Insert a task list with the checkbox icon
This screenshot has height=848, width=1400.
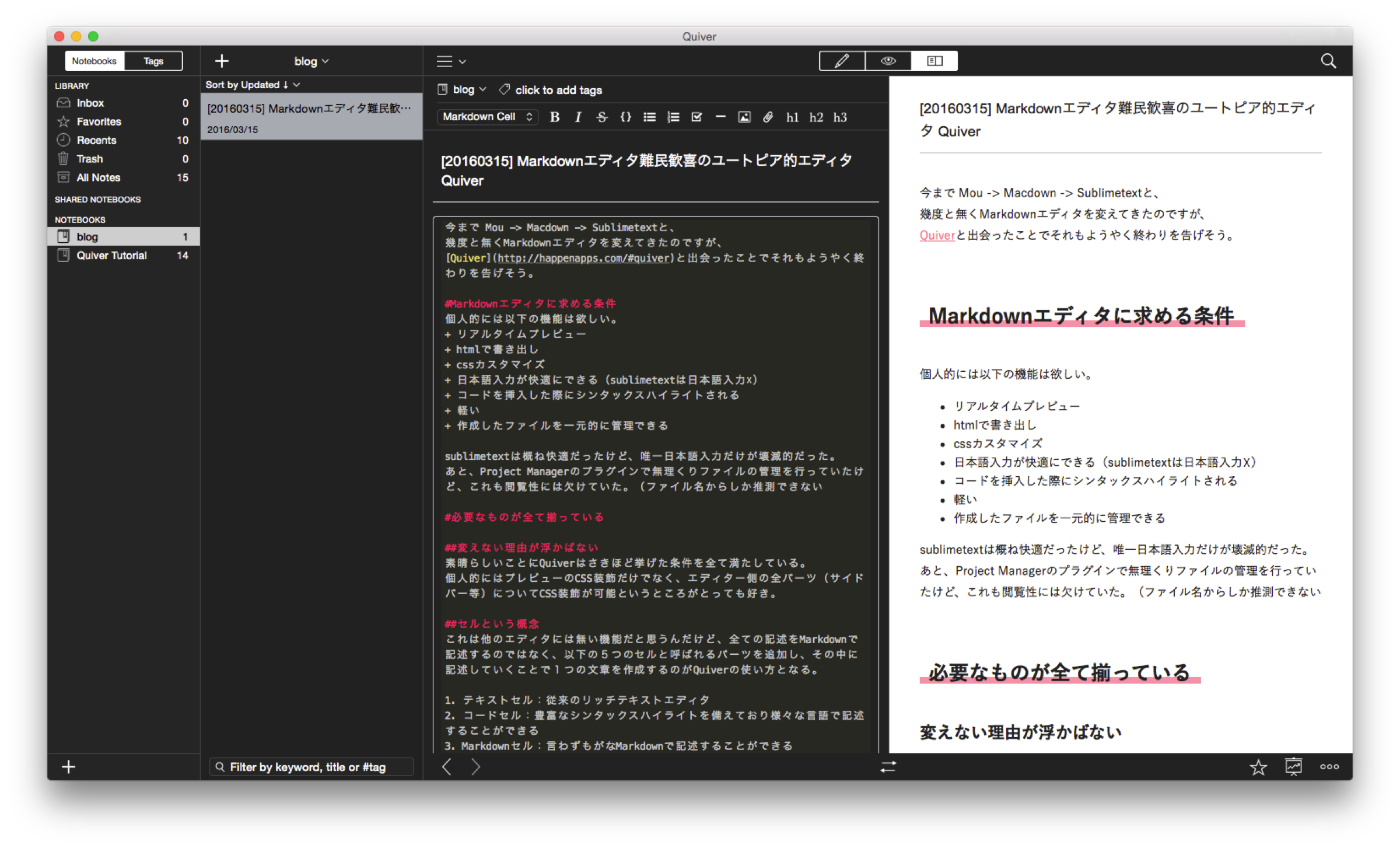tap(696, 117)
